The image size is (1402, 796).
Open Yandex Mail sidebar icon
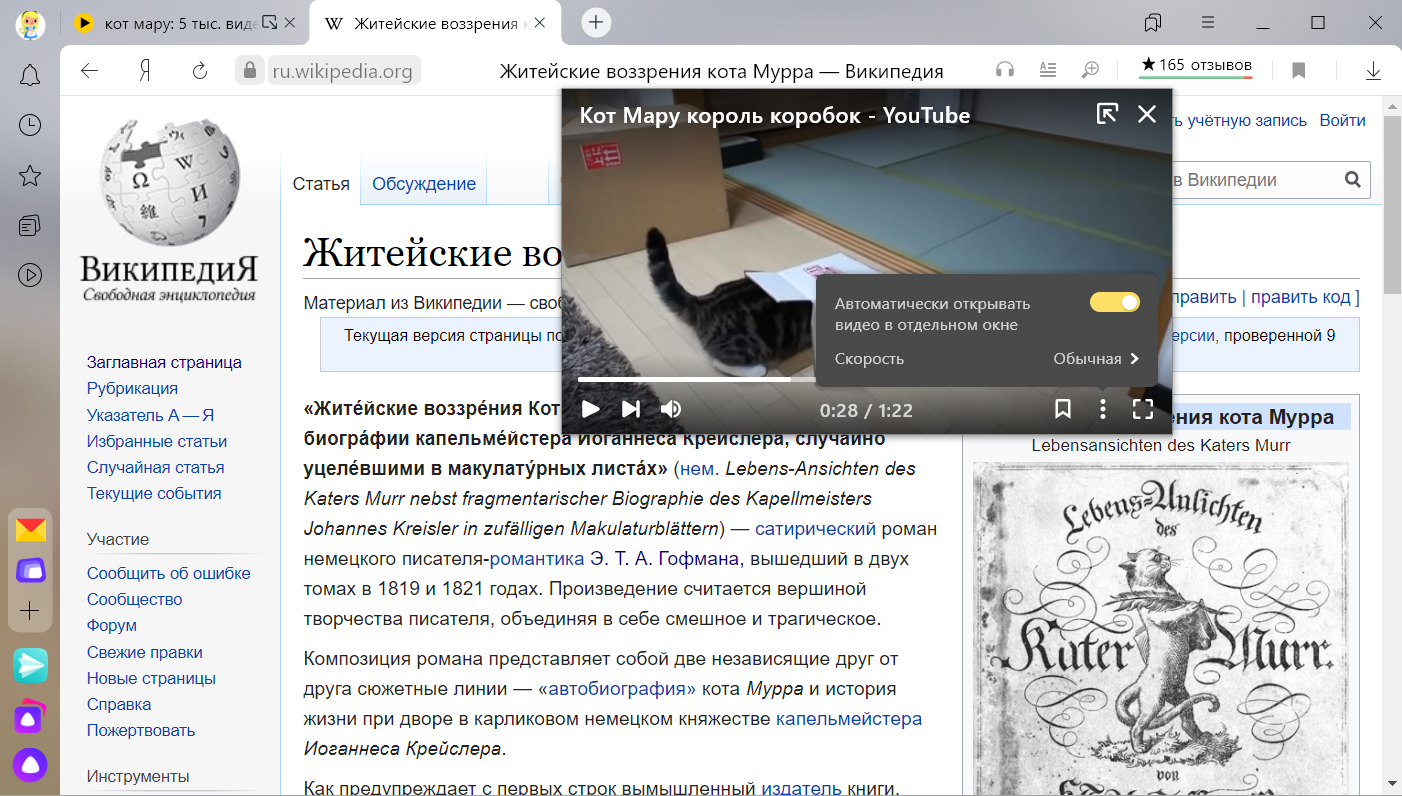(30, 530)
